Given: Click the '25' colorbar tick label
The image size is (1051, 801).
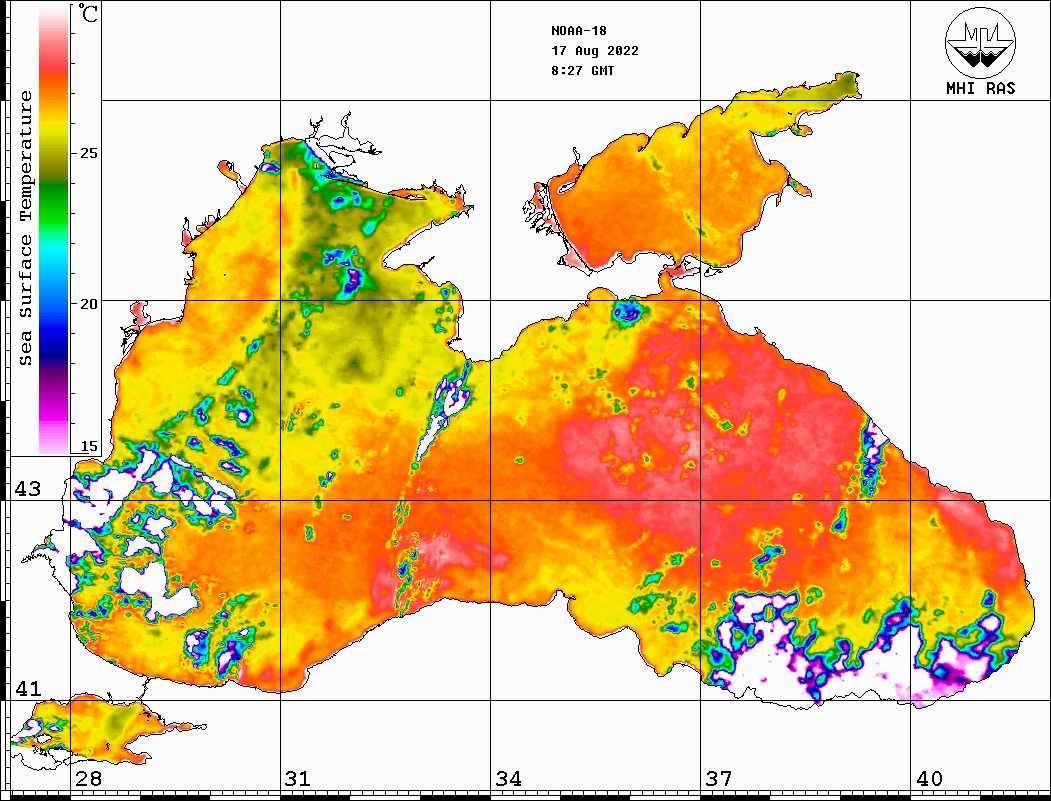Looking at the screenshot, I should (x=88, y=153).
